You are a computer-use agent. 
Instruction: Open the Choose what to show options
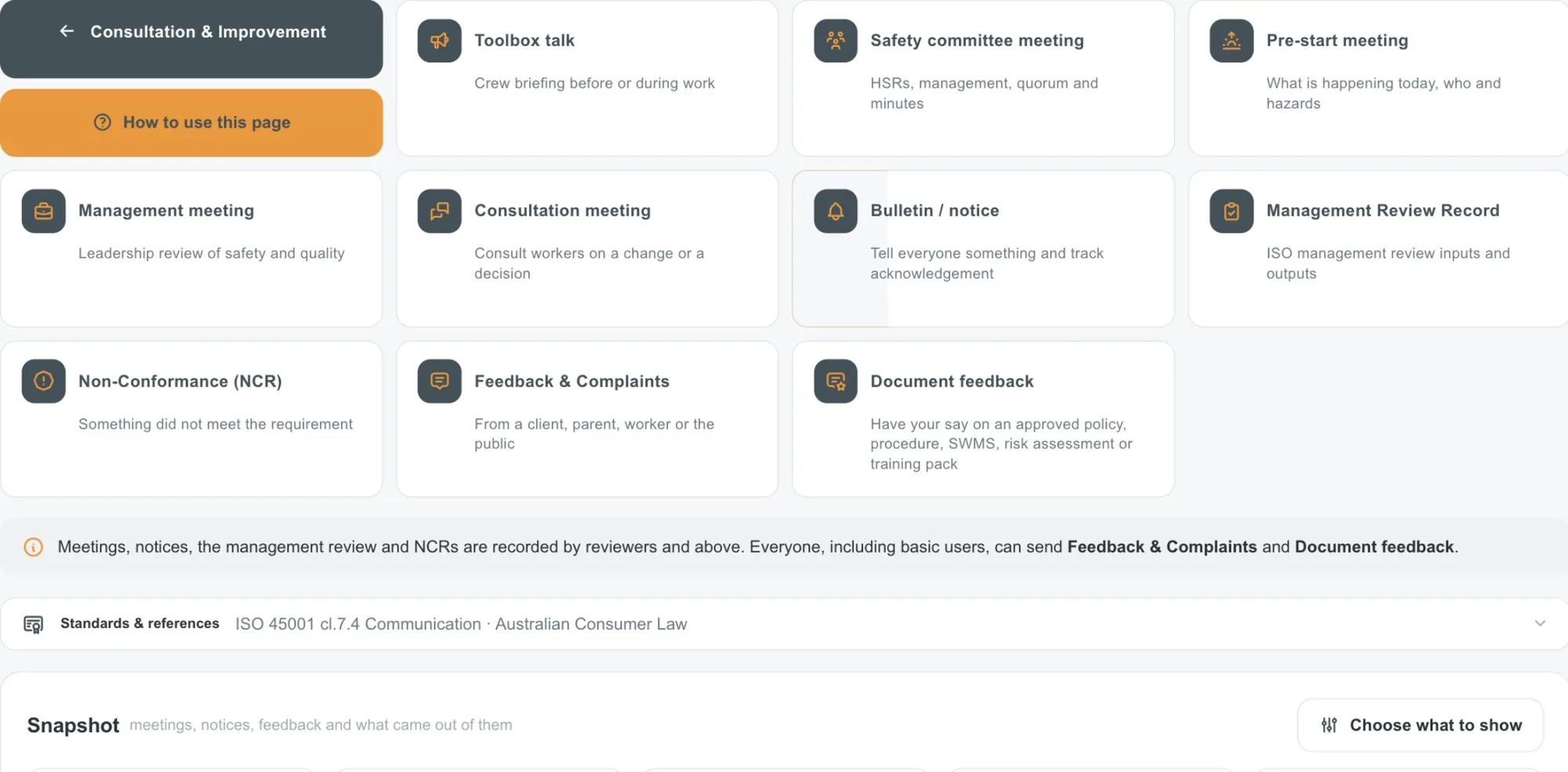point(1420,725)
